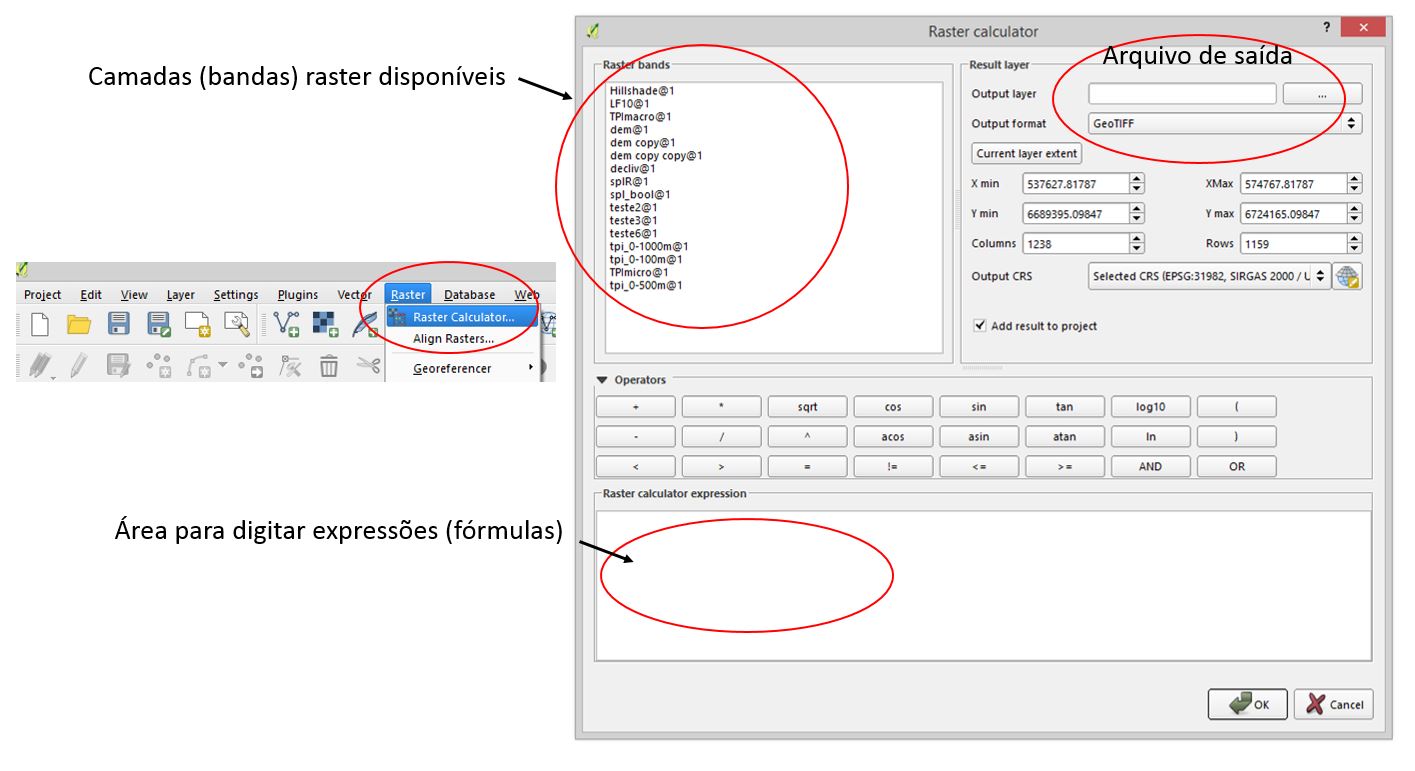1415x771 pixels.
Task: Expand the Output CRS dropdown
Action: click(1209, 277)
